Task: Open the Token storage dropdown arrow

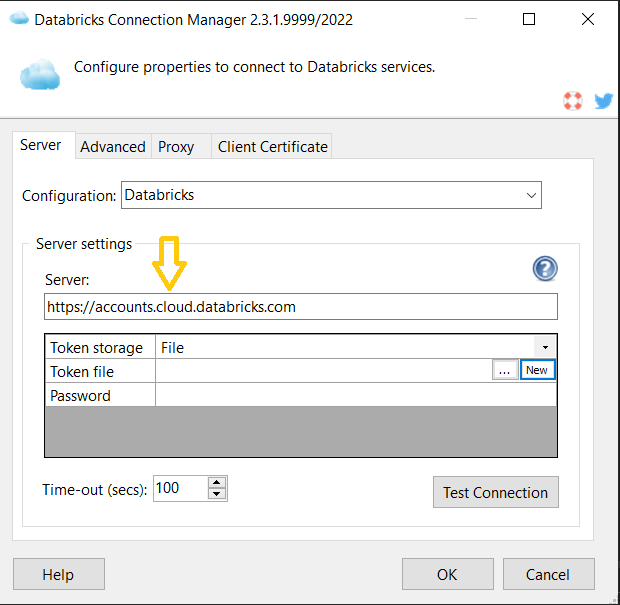Action: tap(547, 348)
